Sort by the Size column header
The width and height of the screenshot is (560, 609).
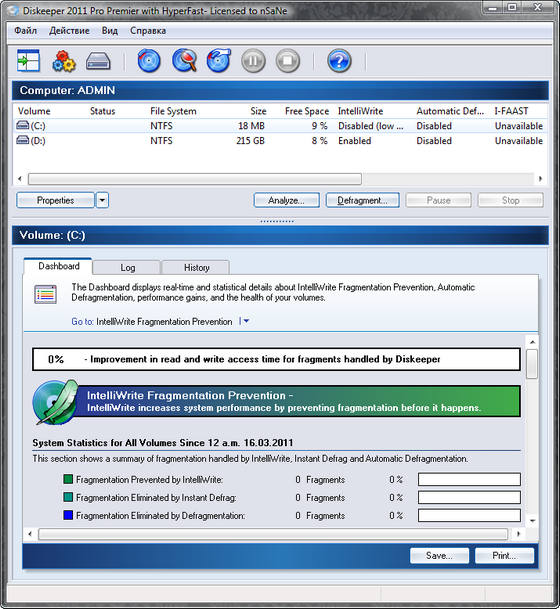point(258,111)
